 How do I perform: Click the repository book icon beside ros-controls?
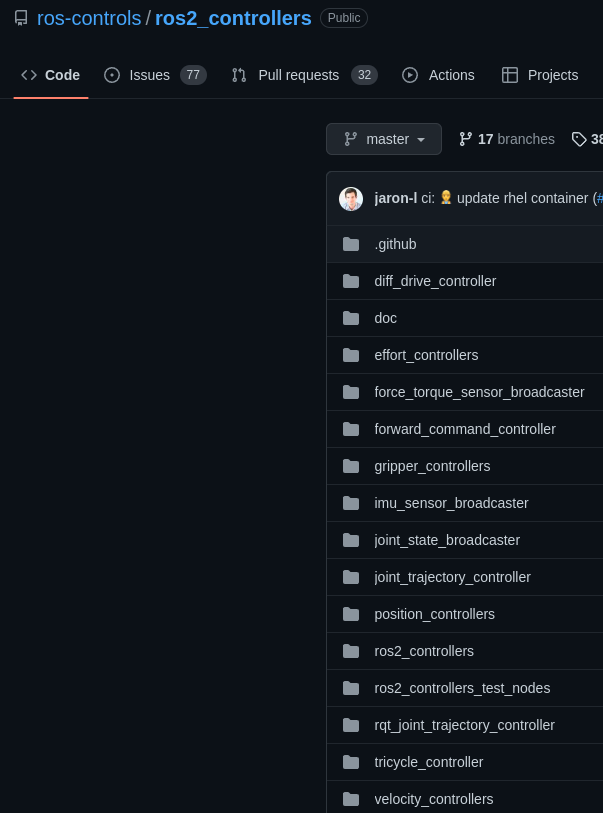(x=21, y=18)
